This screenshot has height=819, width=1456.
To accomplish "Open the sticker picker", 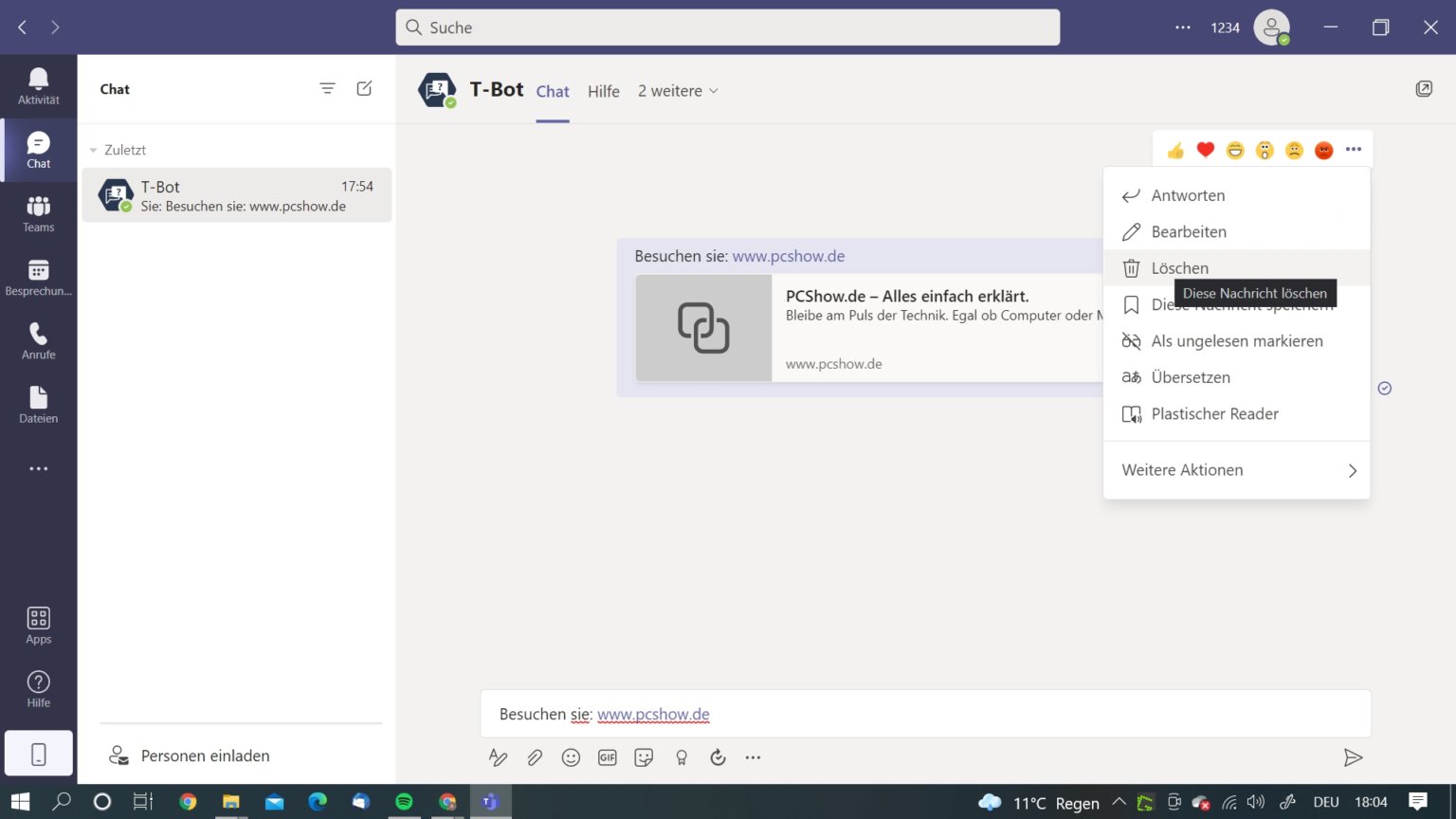I will point(644,756).
